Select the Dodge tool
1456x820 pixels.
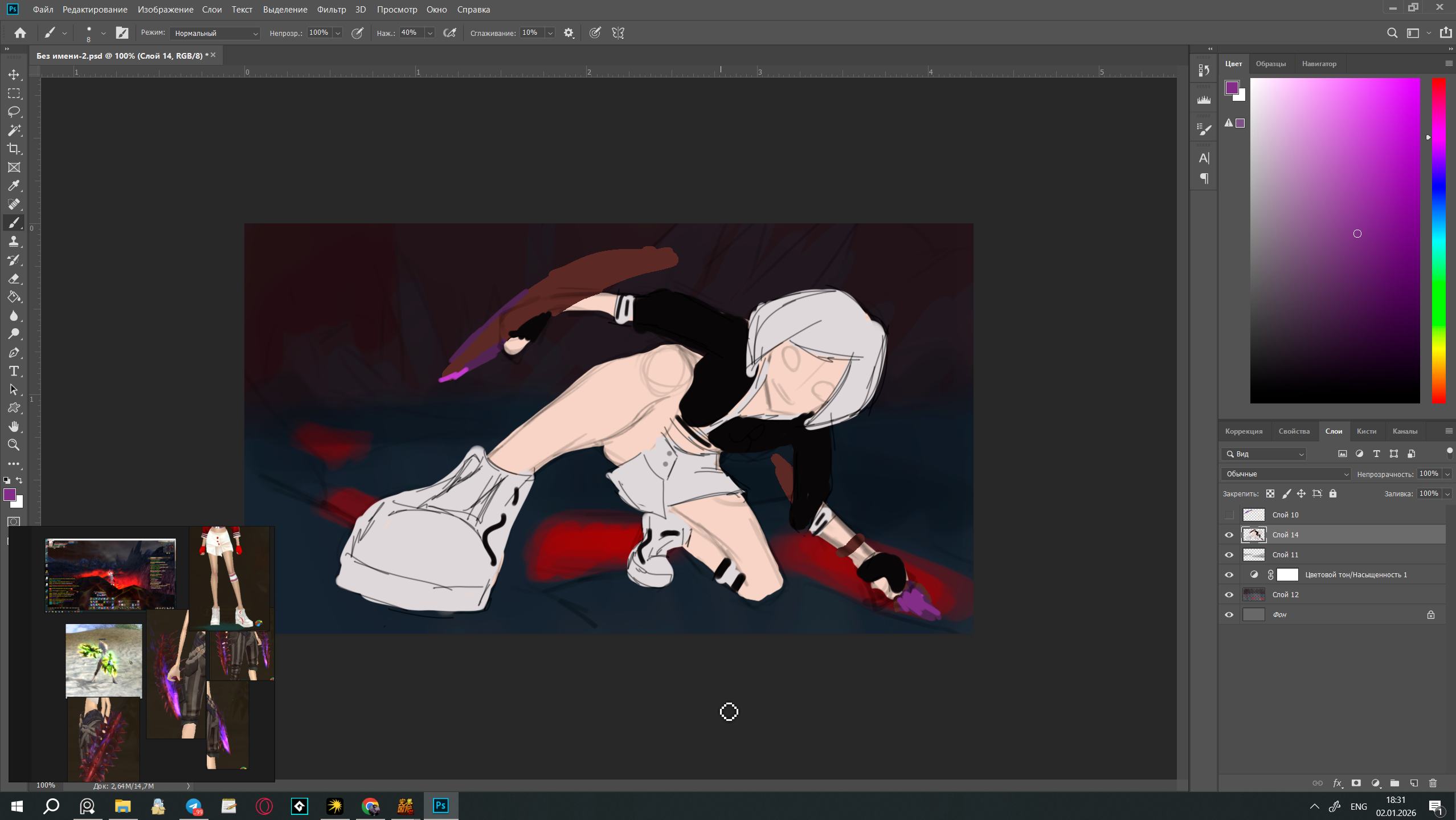[x=14, y=334]
